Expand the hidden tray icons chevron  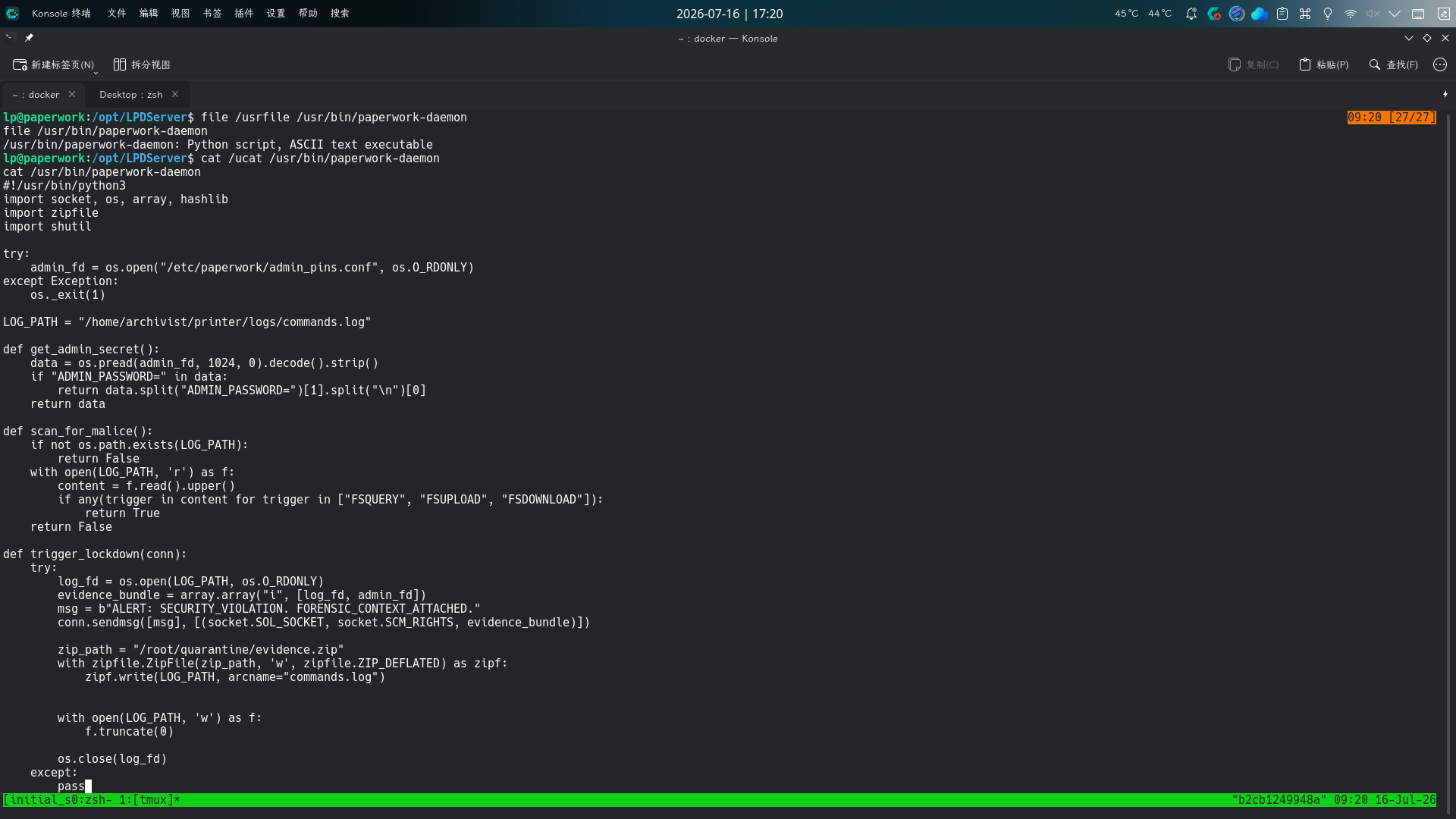1395,14
